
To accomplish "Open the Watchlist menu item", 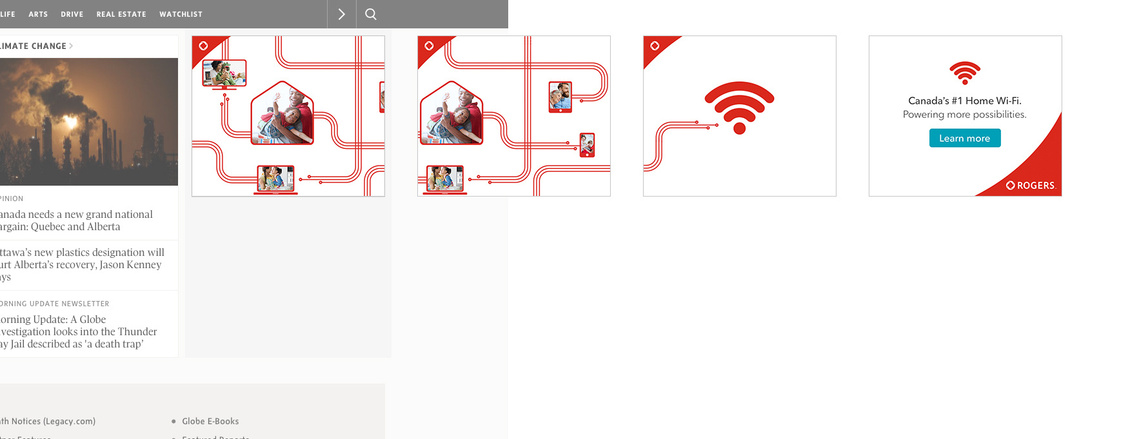I will tap(181, 14).
